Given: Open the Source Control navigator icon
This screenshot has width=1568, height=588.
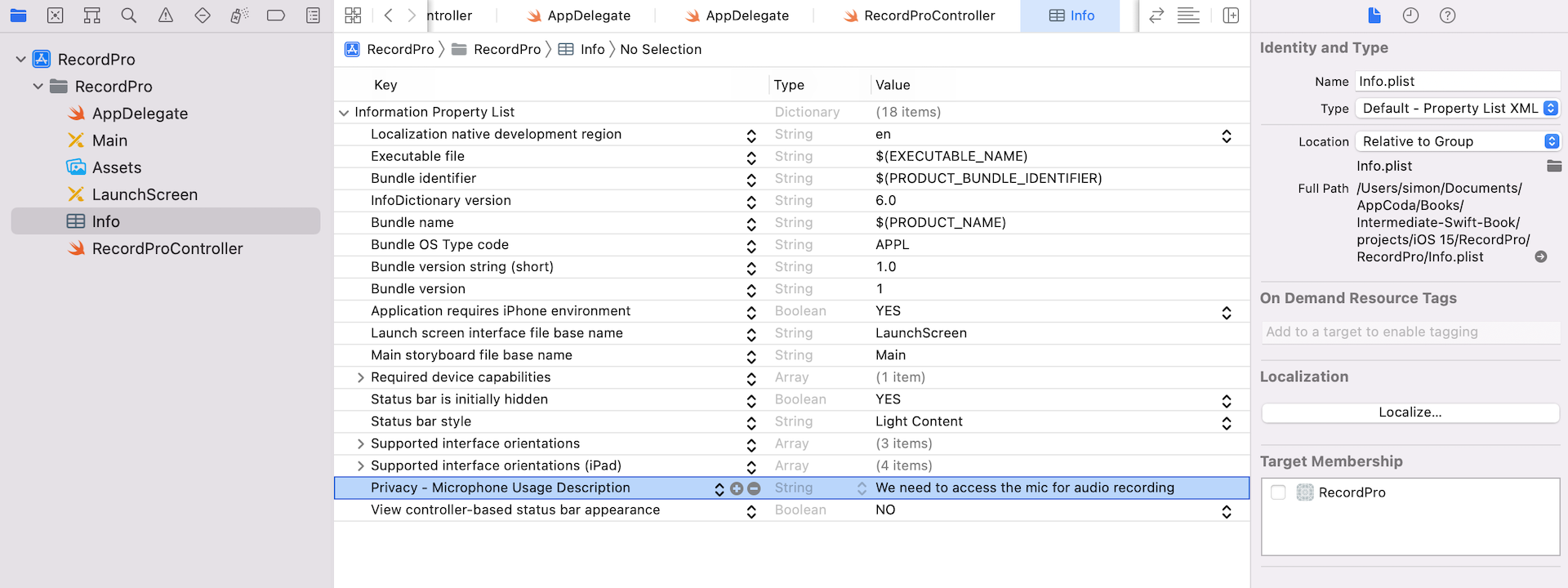Looking at the screenshot, I should click(x=55, y=16).
